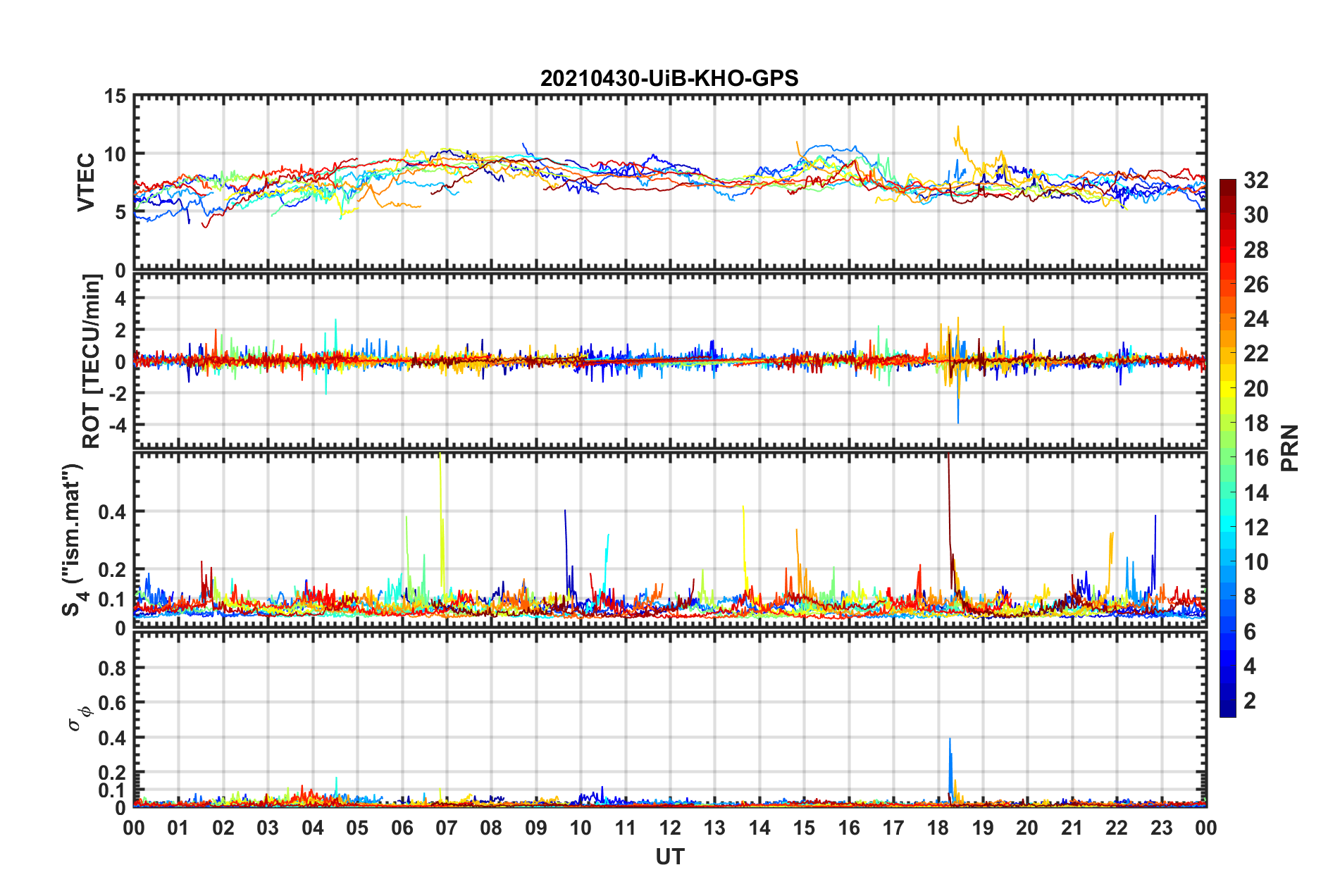Click x-axis tick label 09
Viewport: 1340px width, 896px height.
click(535, 828)
